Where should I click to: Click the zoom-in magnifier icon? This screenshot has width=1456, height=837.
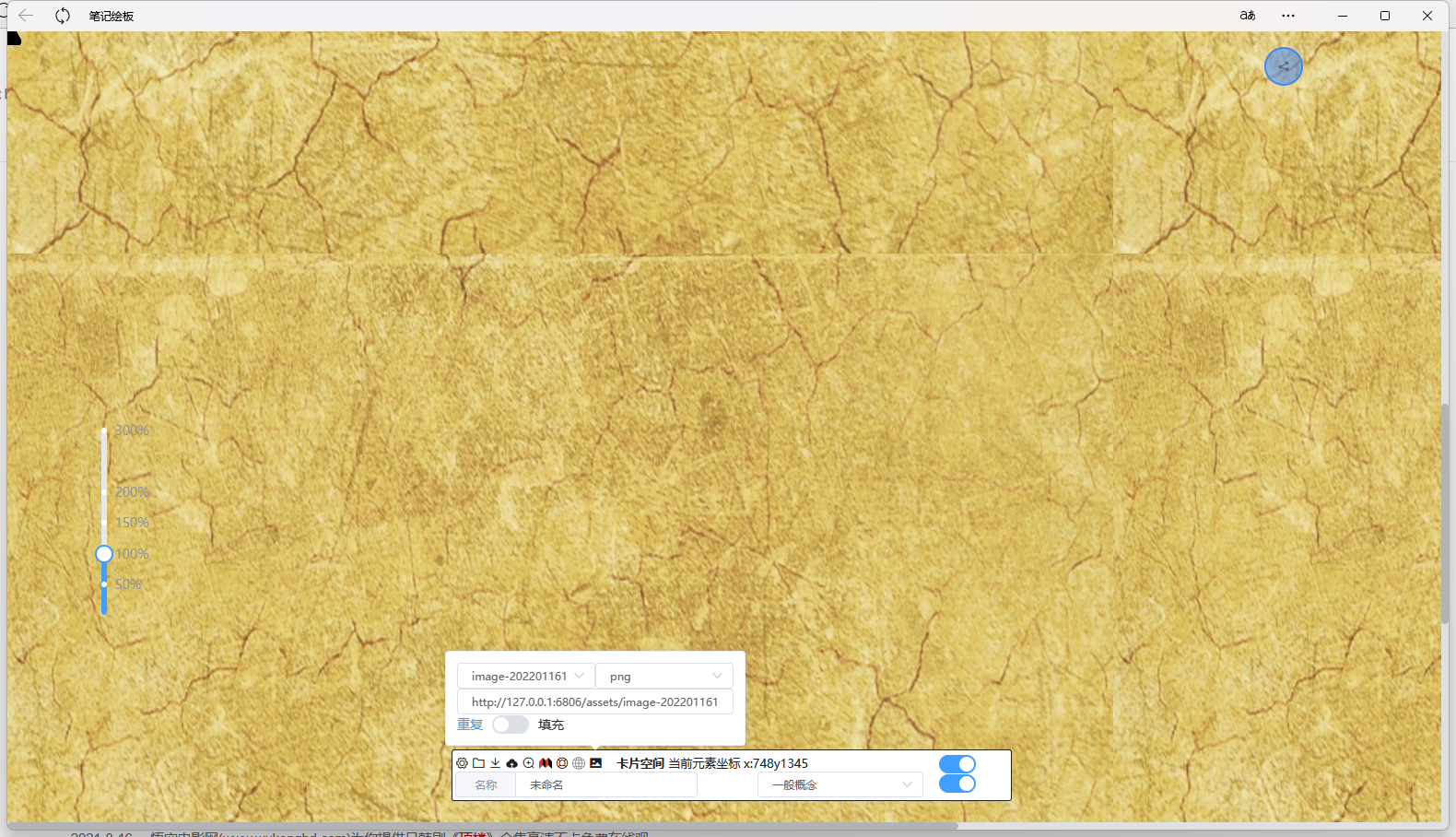coord(528,763)
